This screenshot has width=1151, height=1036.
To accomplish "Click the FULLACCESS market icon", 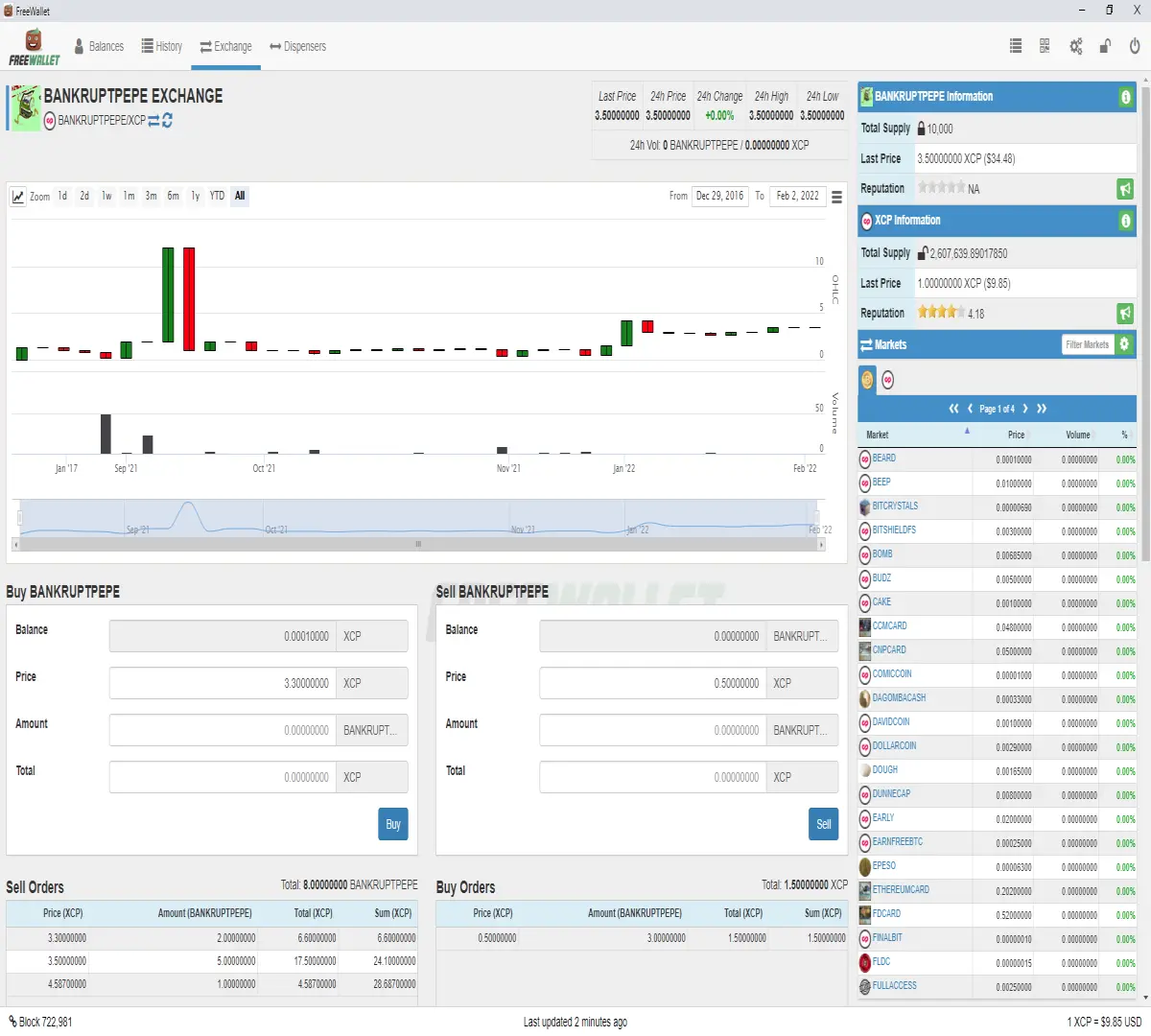I will click(x=865, y=986).
